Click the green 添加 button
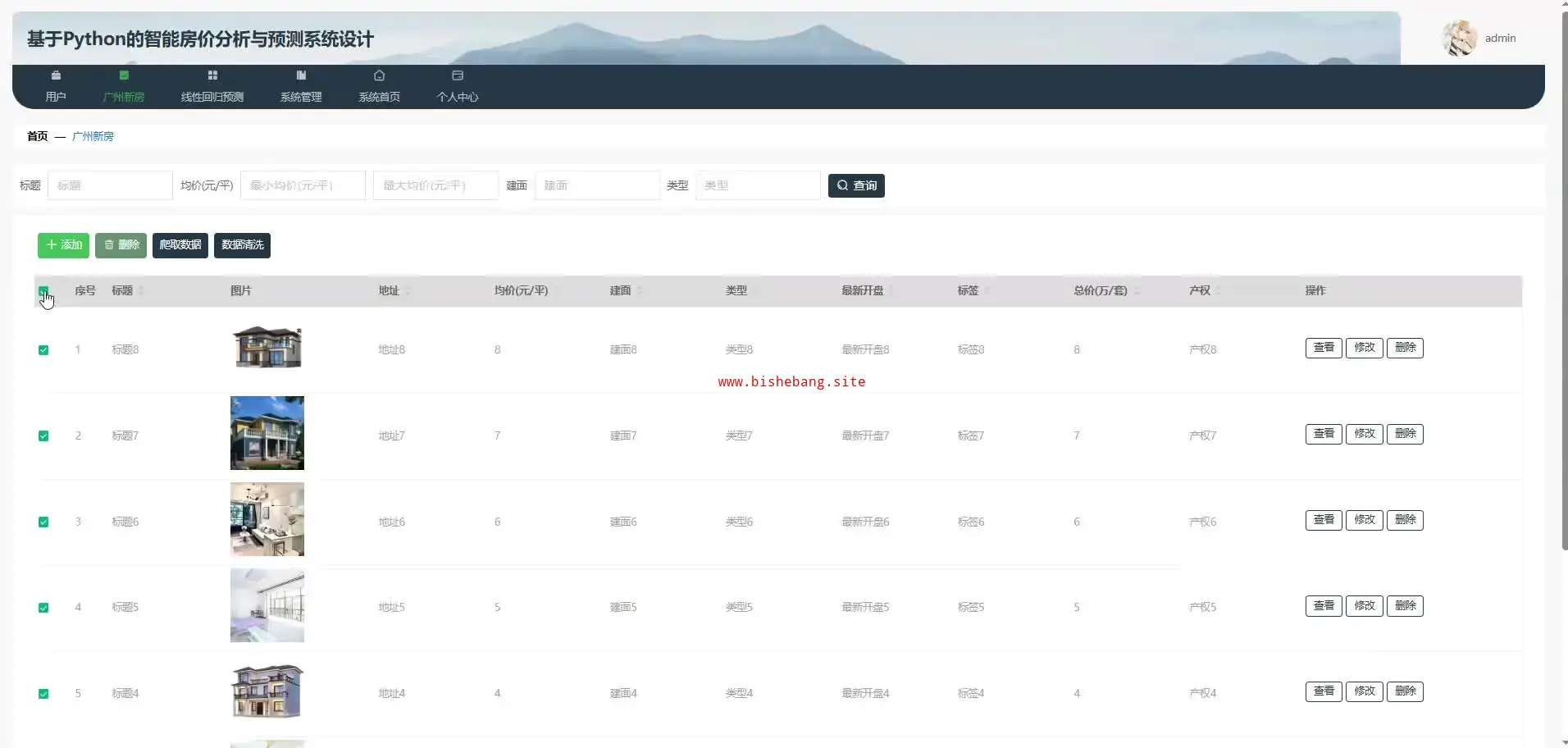Image resolution: width=1568 pixels, height=748 pixels. (x=63, y=245)
